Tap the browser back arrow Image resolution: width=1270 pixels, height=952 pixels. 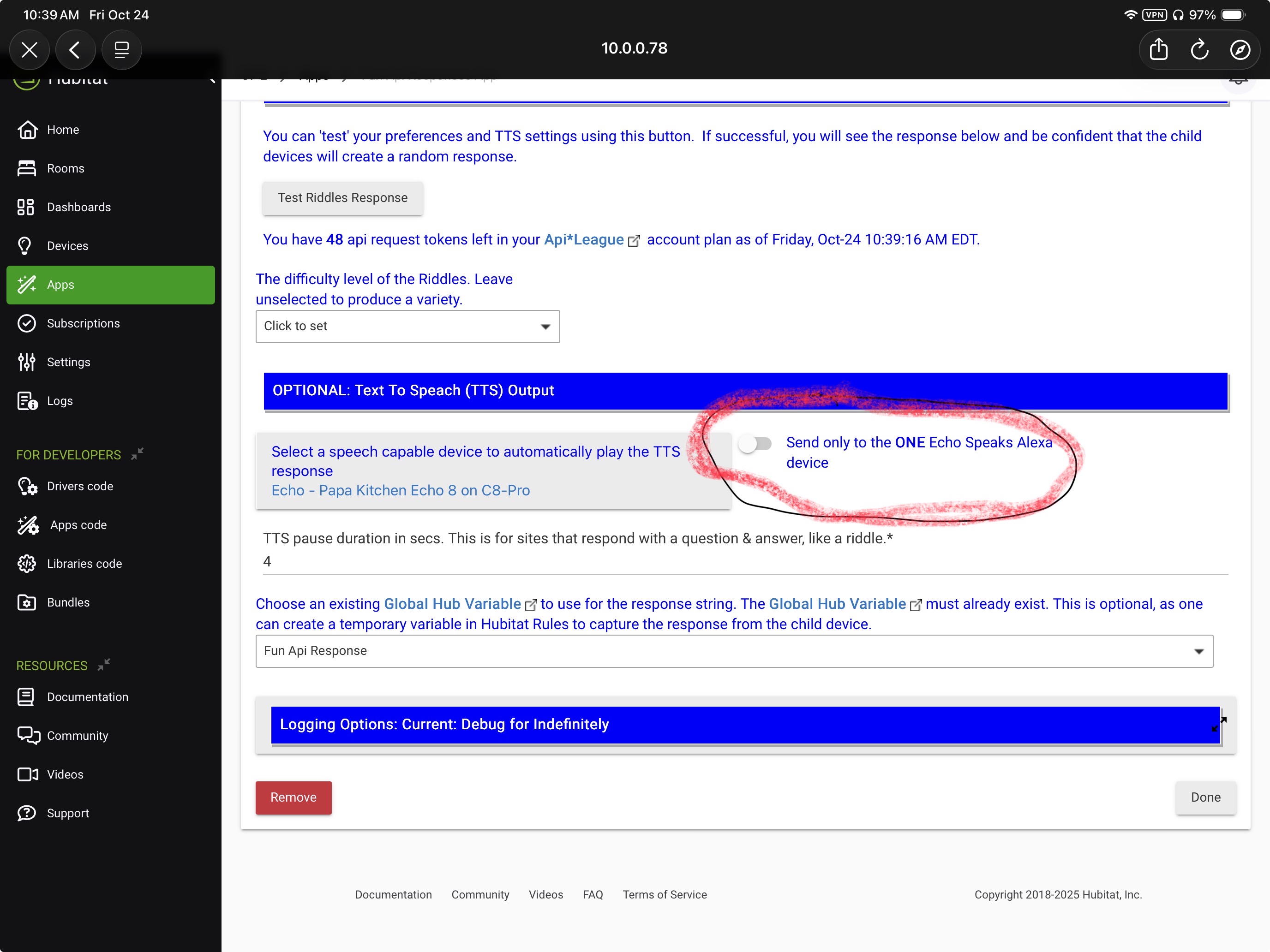click(x=75, y=50)
